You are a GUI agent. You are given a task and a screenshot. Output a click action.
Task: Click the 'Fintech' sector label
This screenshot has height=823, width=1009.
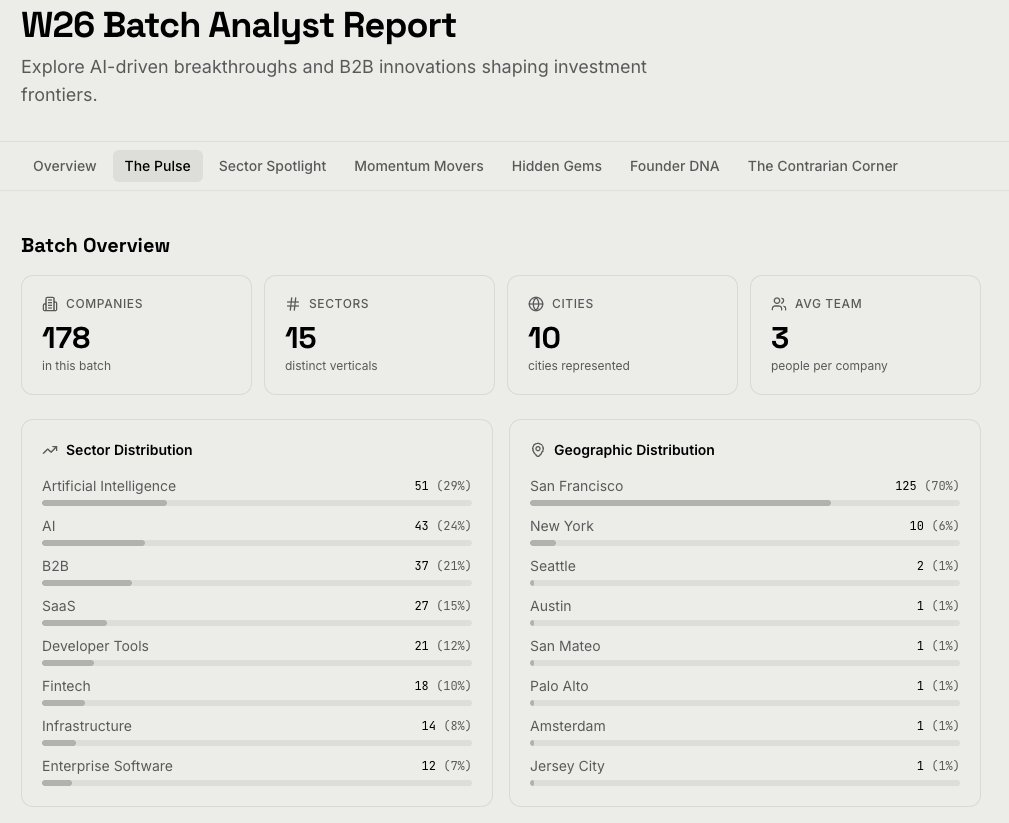[66, 685]
